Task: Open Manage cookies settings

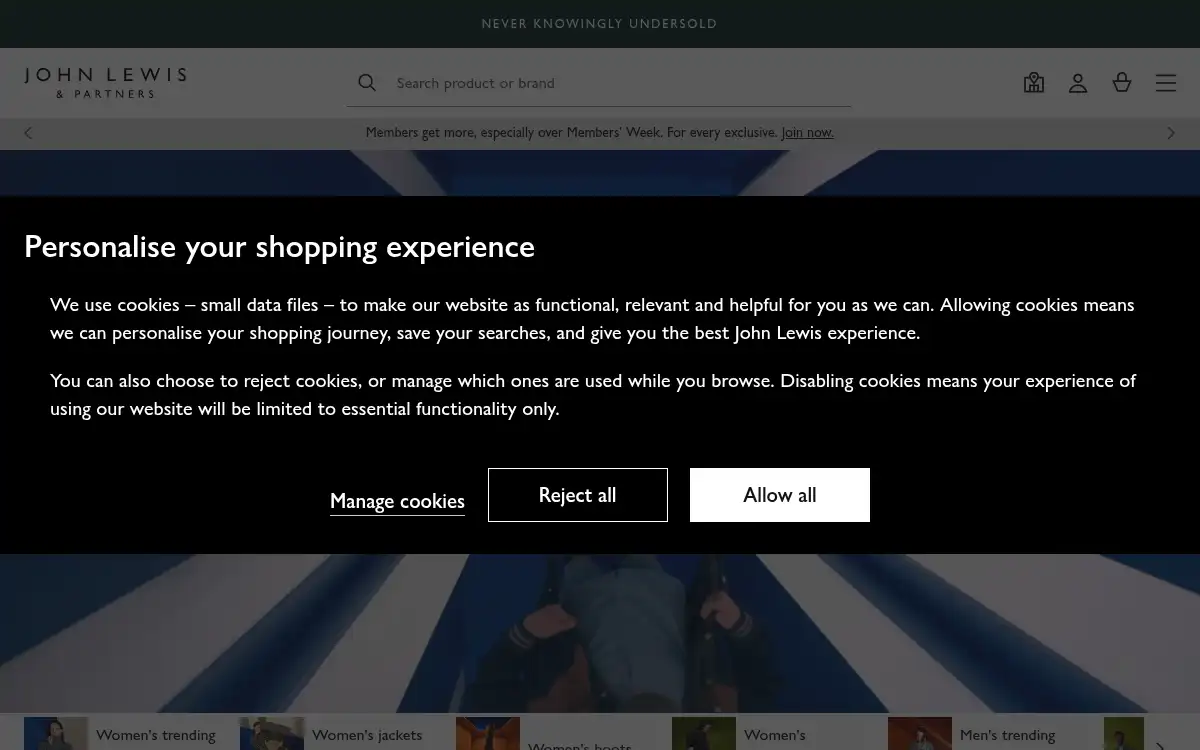Action: click(397, 501)
